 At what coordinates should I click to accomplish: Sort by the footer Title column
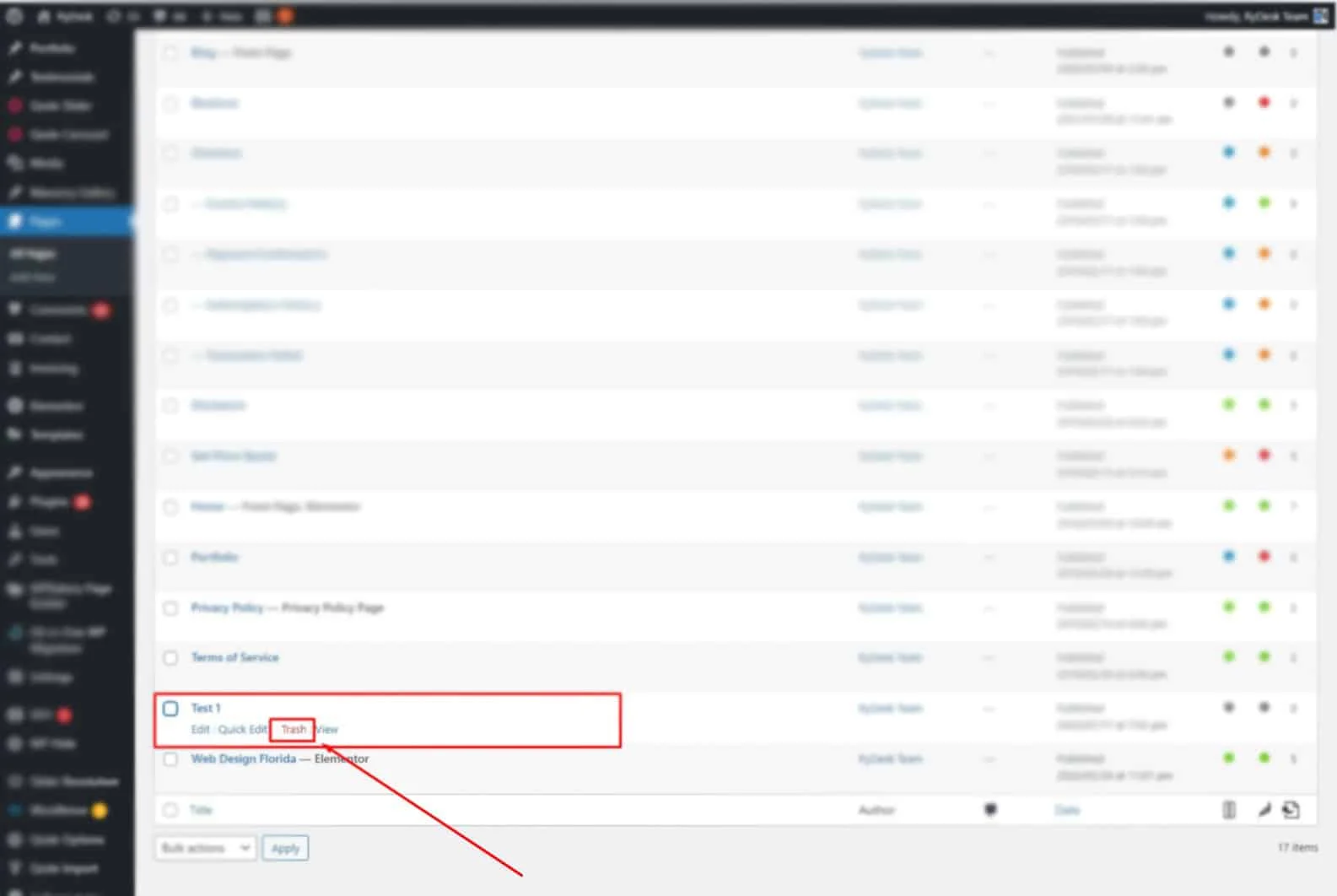click(x=201, y=810)
